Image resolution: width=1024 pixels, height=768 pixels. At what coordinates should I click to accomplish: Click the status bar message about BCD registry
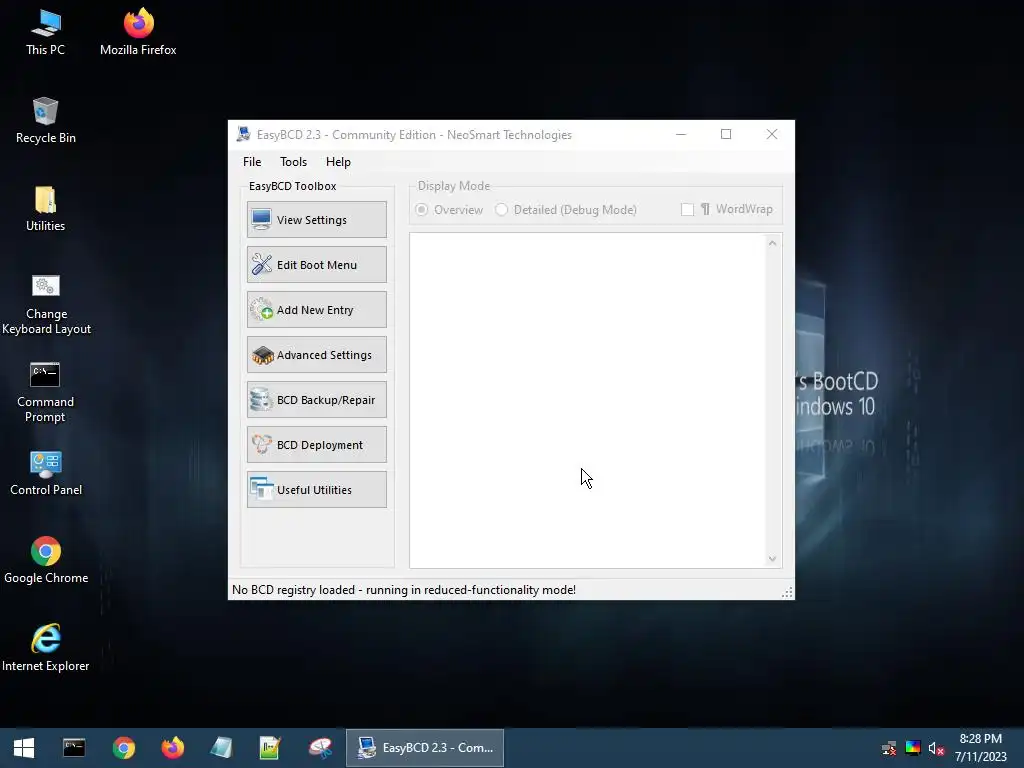(404, 590)
